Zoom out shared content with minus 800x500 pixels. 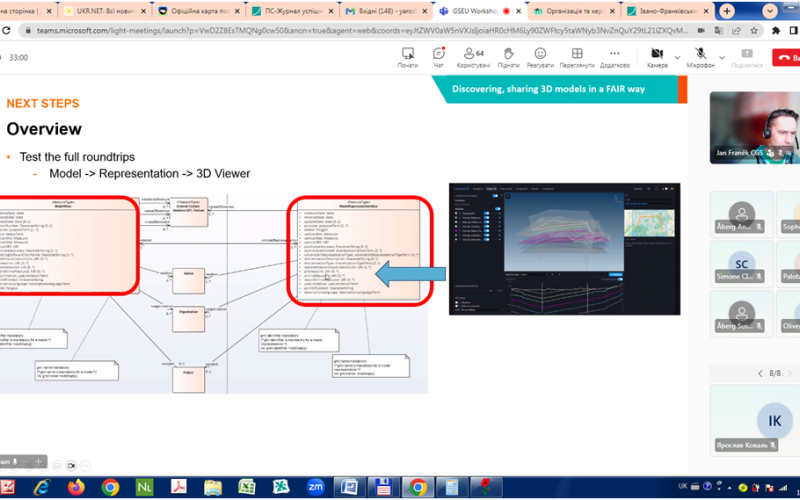click(27, 462)
